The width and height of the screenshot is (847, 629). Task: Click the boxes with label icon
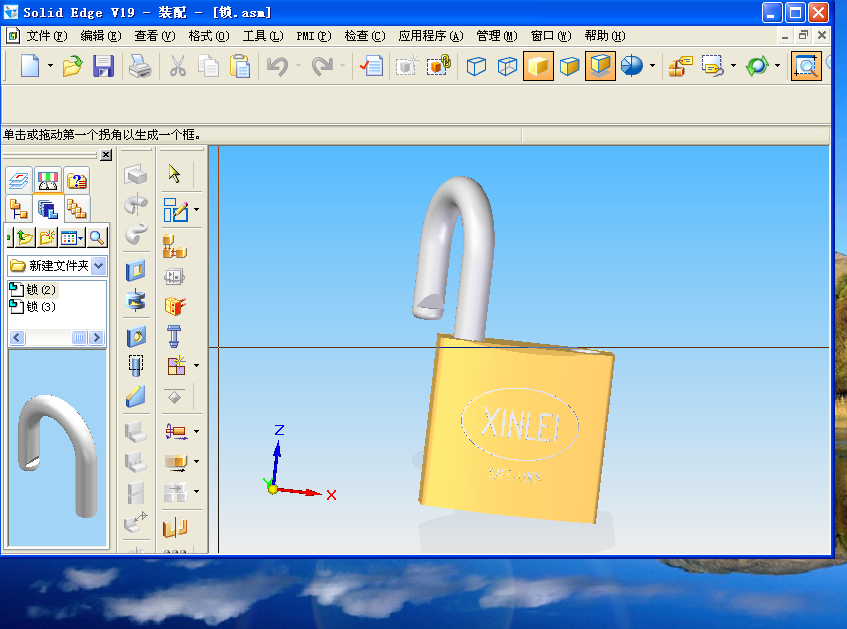681,66
